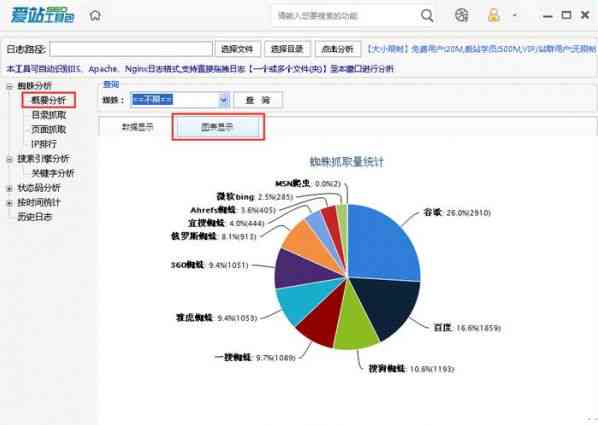Click the 选择文件 button
The height and width of the screenshot is (425, 598).
(237, 49)
